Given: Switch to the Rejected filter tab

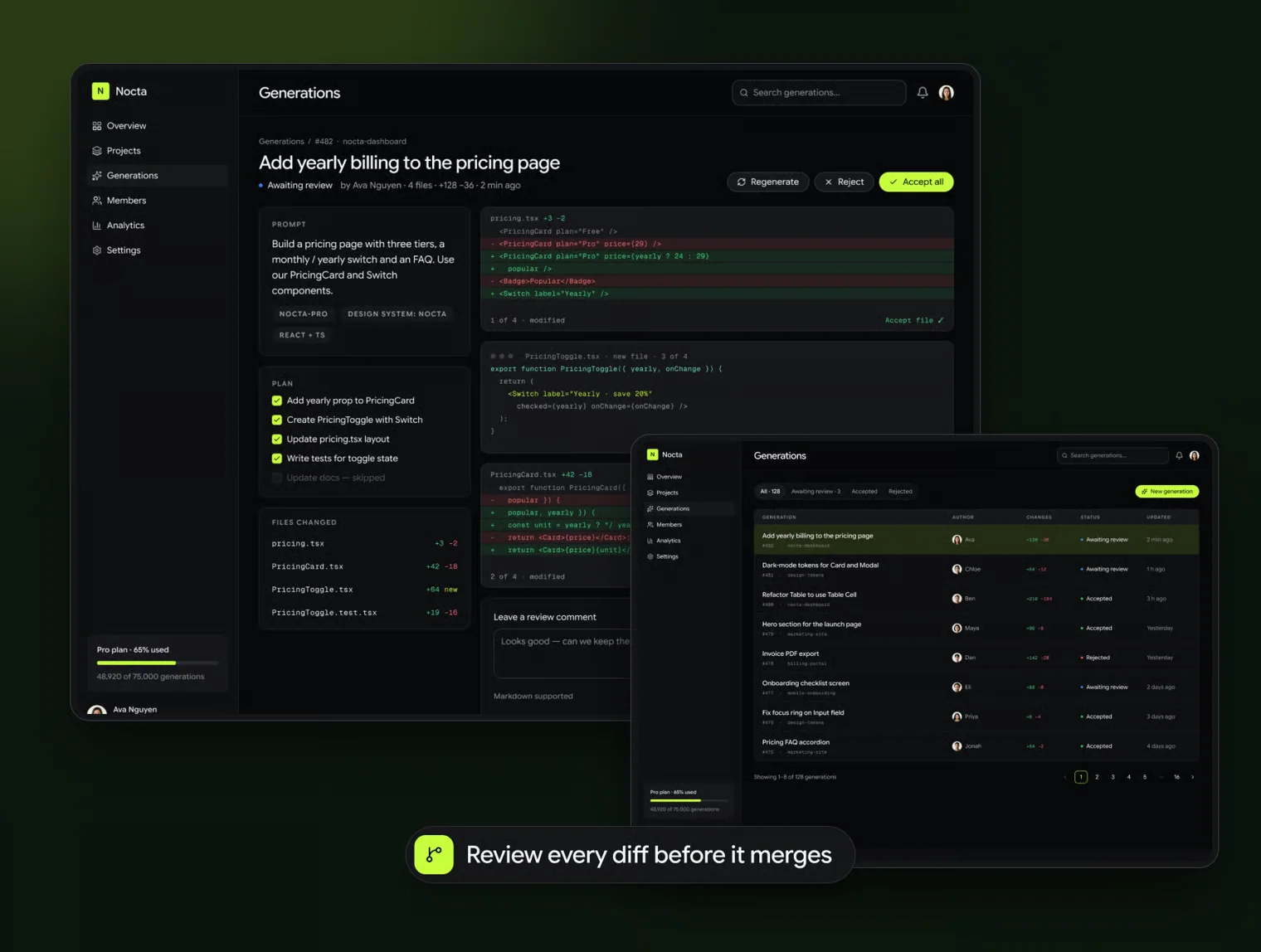Looking at the screenshot, I should pyautogui.click(x=900, y=492).
